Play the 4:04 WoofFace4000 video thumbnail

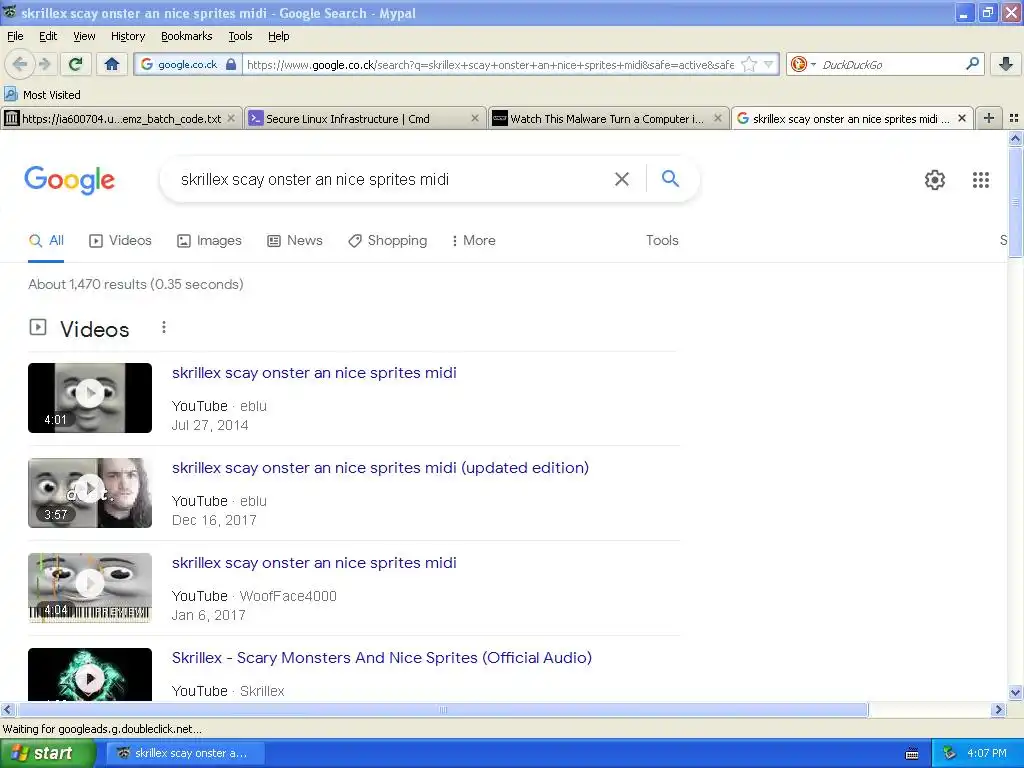pos(90,588)
